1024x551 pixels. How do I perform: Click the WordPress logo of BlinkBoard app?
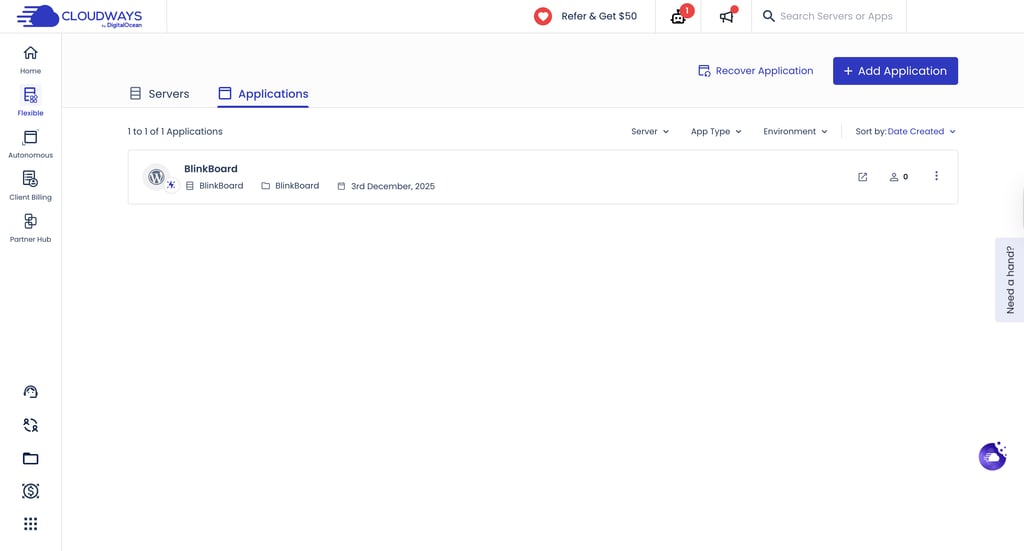point(156,176)
